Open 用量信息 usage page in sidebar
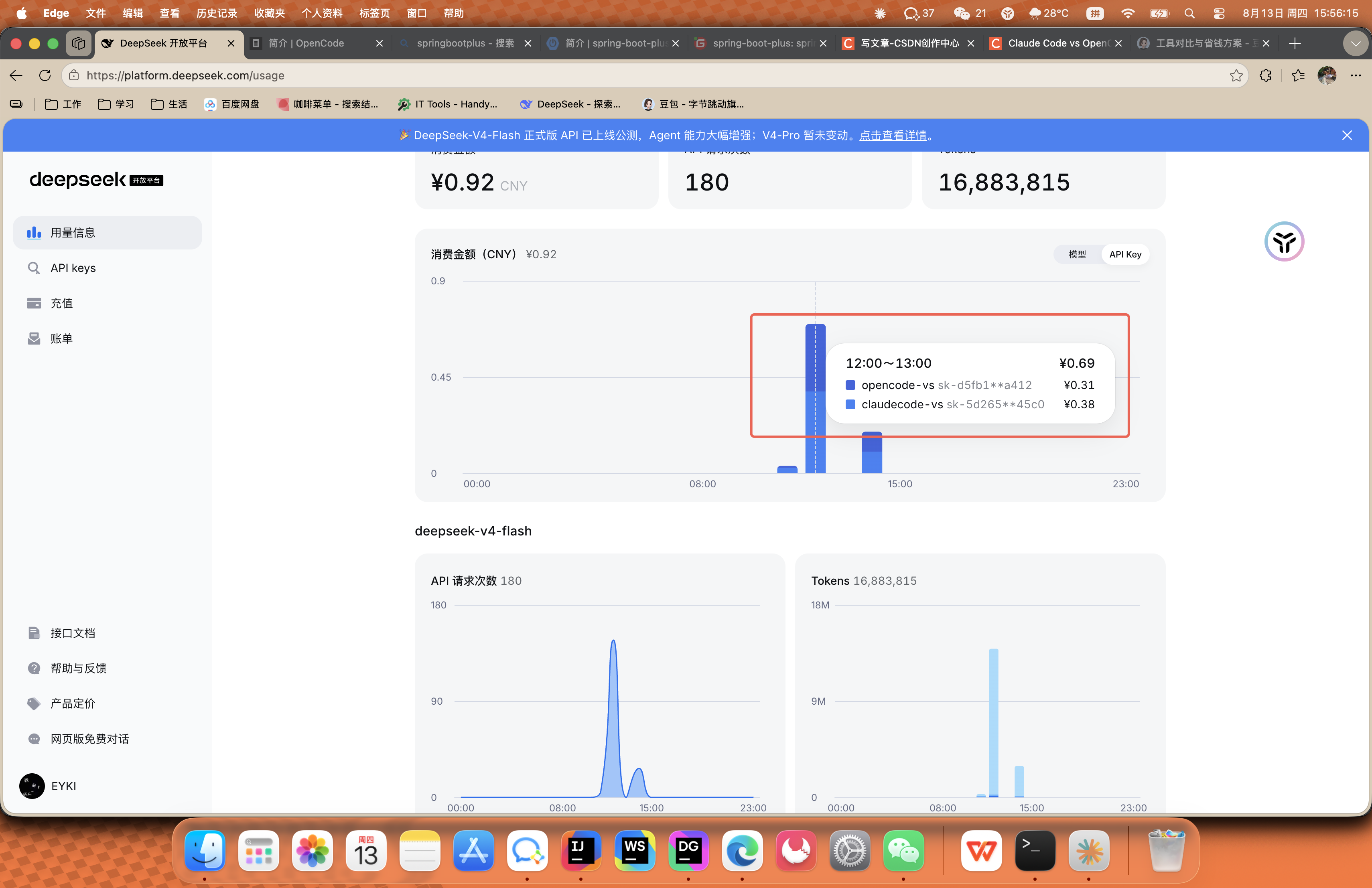1372x888 pixels. 107,232
